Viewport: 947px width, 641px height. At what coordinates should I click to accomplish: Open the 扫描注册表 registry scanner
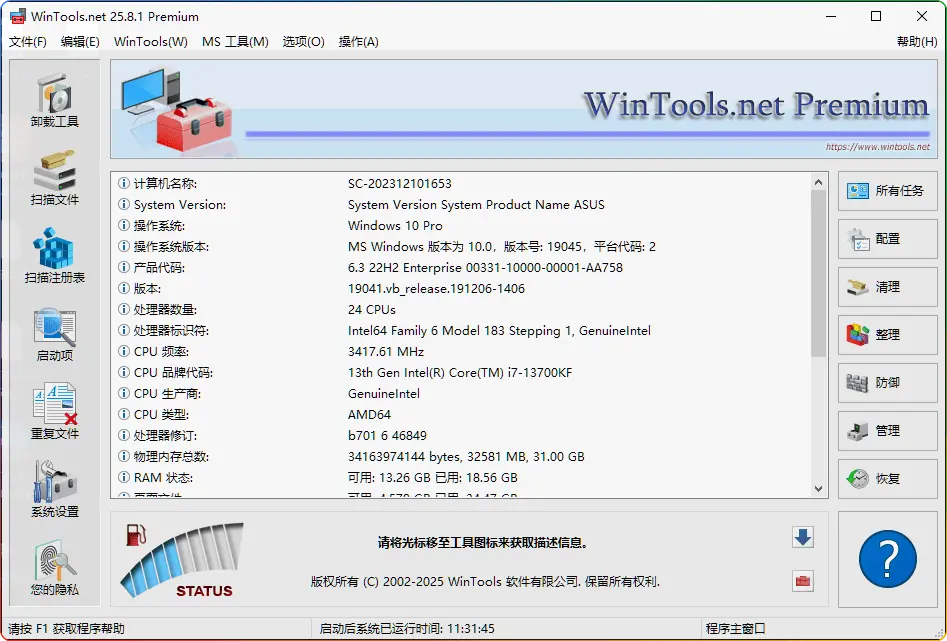point(54,256)
